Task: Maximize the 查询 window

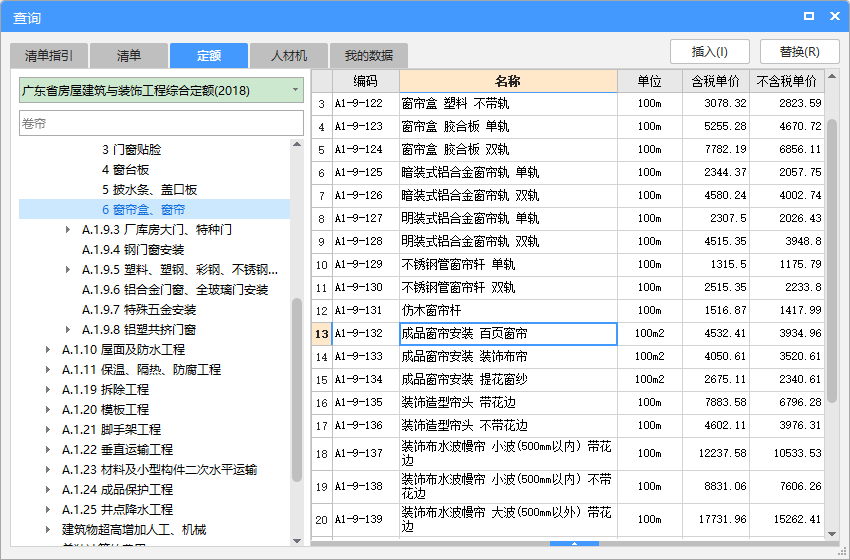Action: 809,16
